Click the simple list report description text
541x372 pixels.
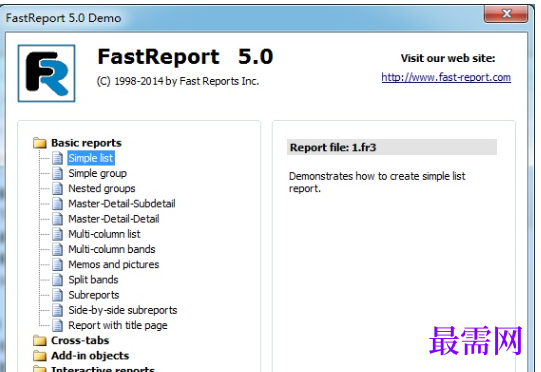377,182
